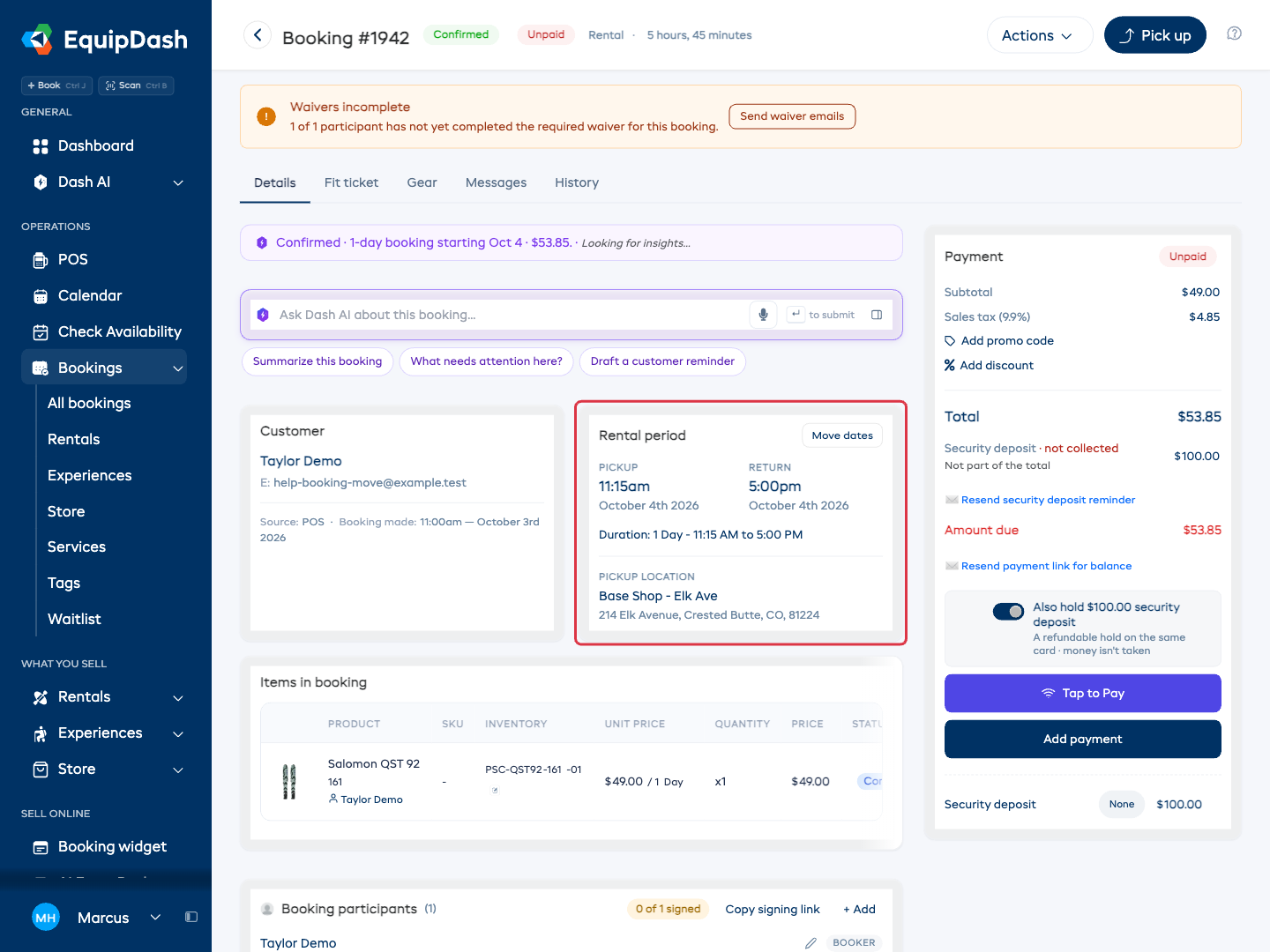
Task: Switch to the Messages tab
Action: click(496, 182)
